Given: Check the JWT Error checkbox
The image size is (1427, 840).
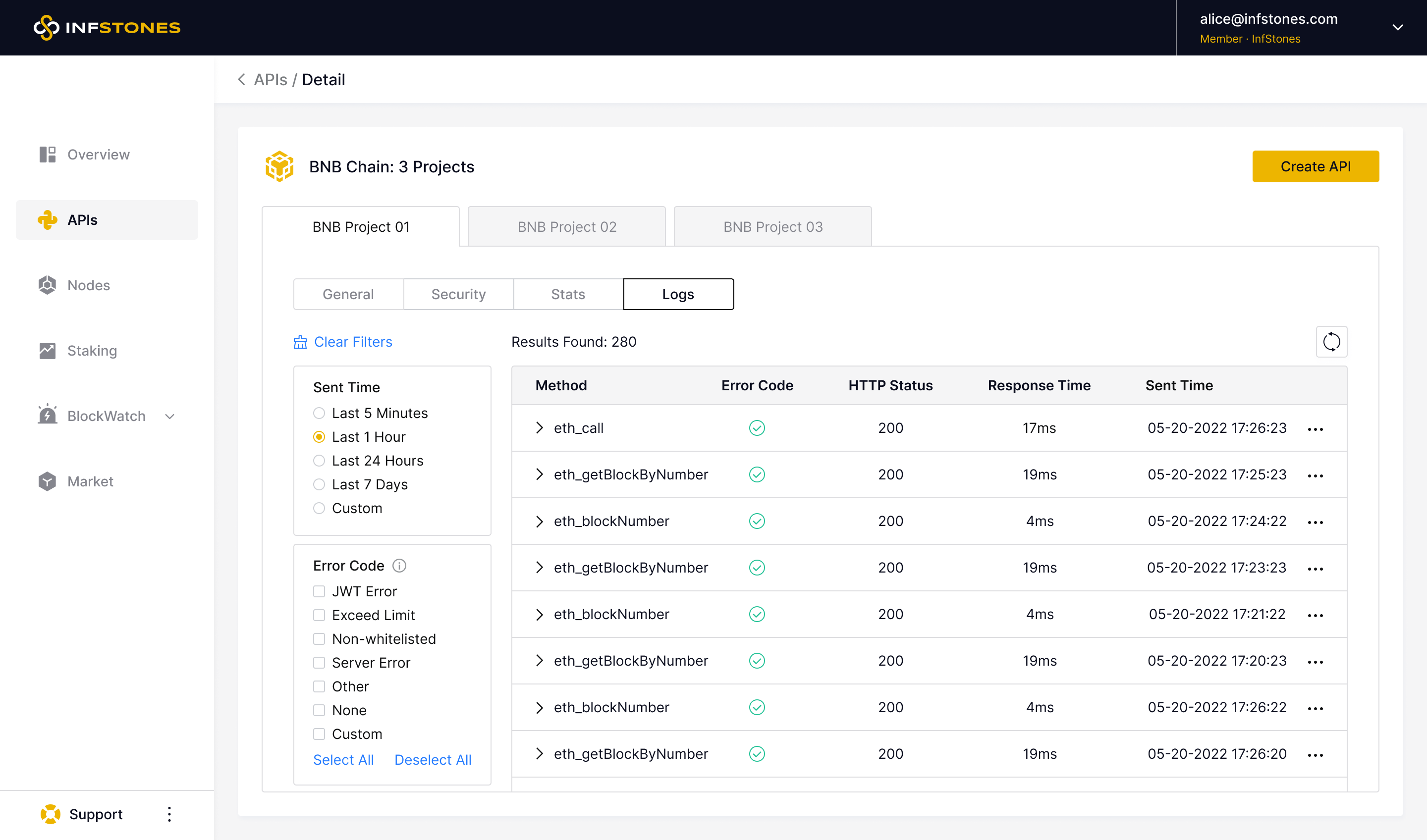Looking at the screenshot, I should point(320,591).
